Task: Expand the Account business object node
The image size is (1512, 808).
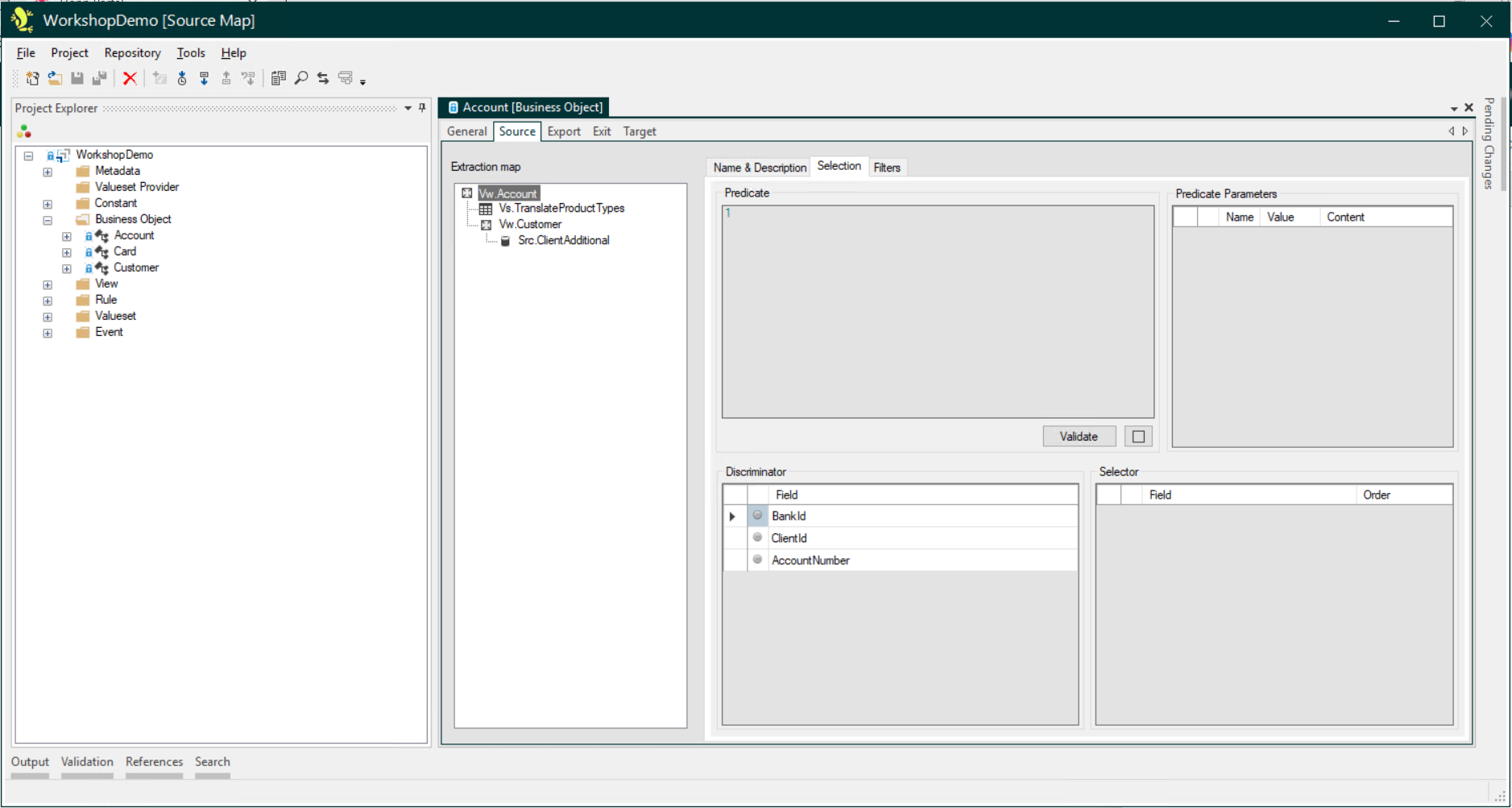Action: click(66, 235)
